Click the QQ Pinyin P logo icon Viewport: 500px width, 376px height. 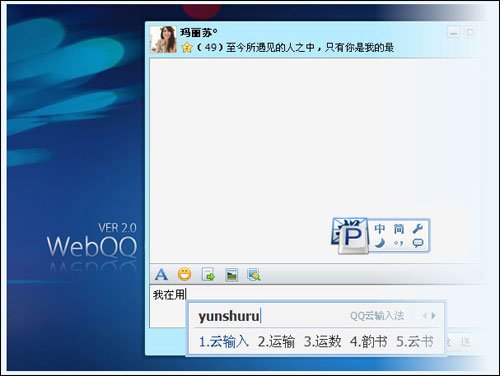[x=352, y=236]
